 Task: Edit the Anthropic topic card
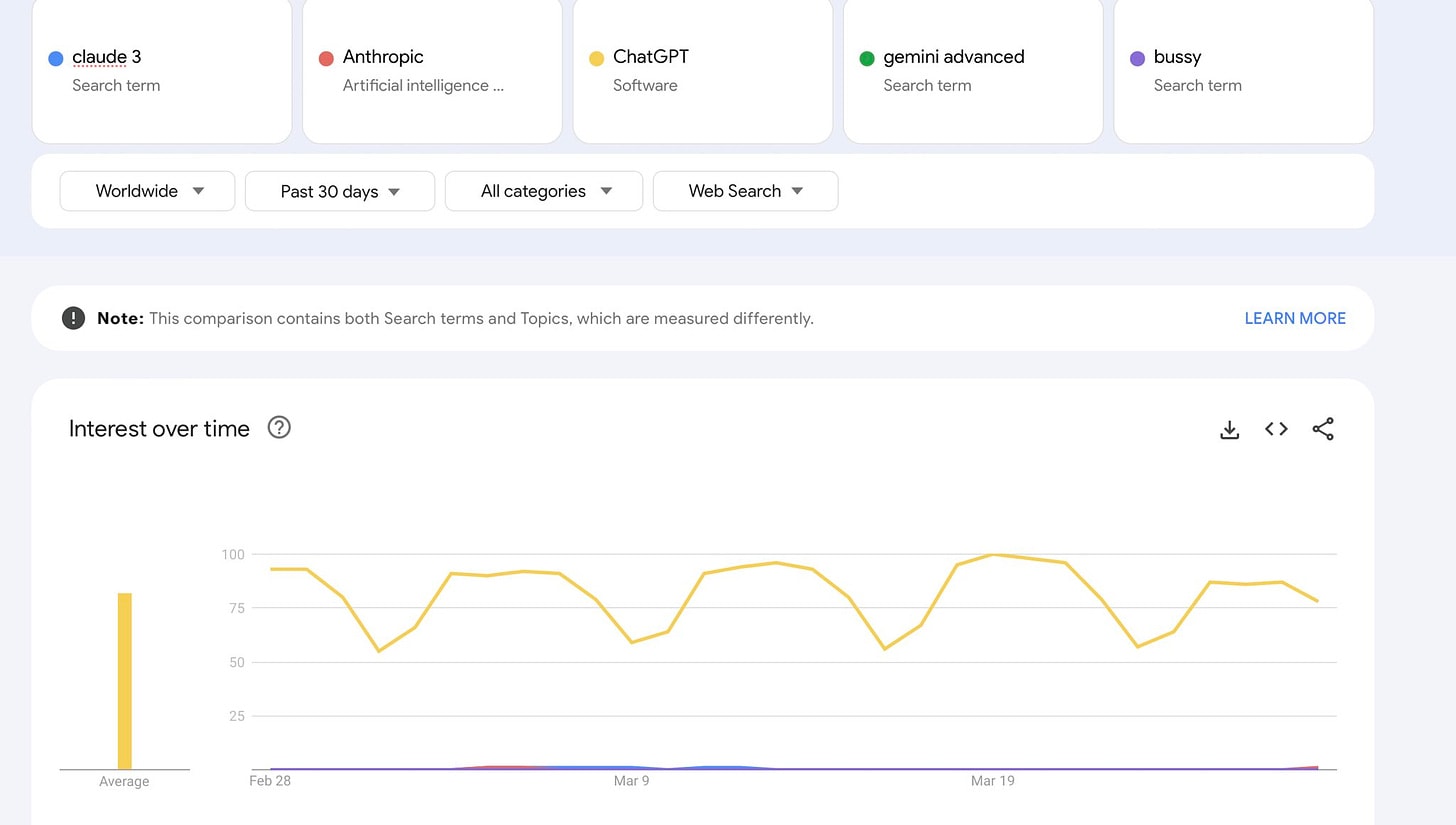(x=432, y=70)
